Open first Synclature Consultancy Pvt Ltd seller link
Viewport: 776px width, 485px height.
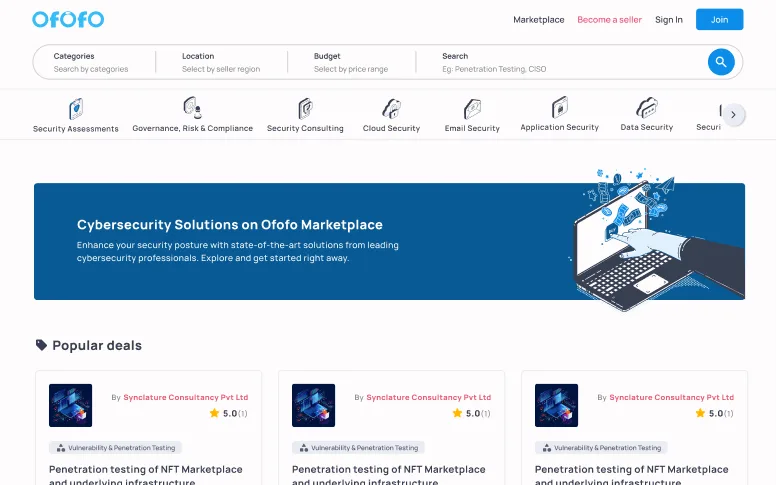[x=186, y=397]
